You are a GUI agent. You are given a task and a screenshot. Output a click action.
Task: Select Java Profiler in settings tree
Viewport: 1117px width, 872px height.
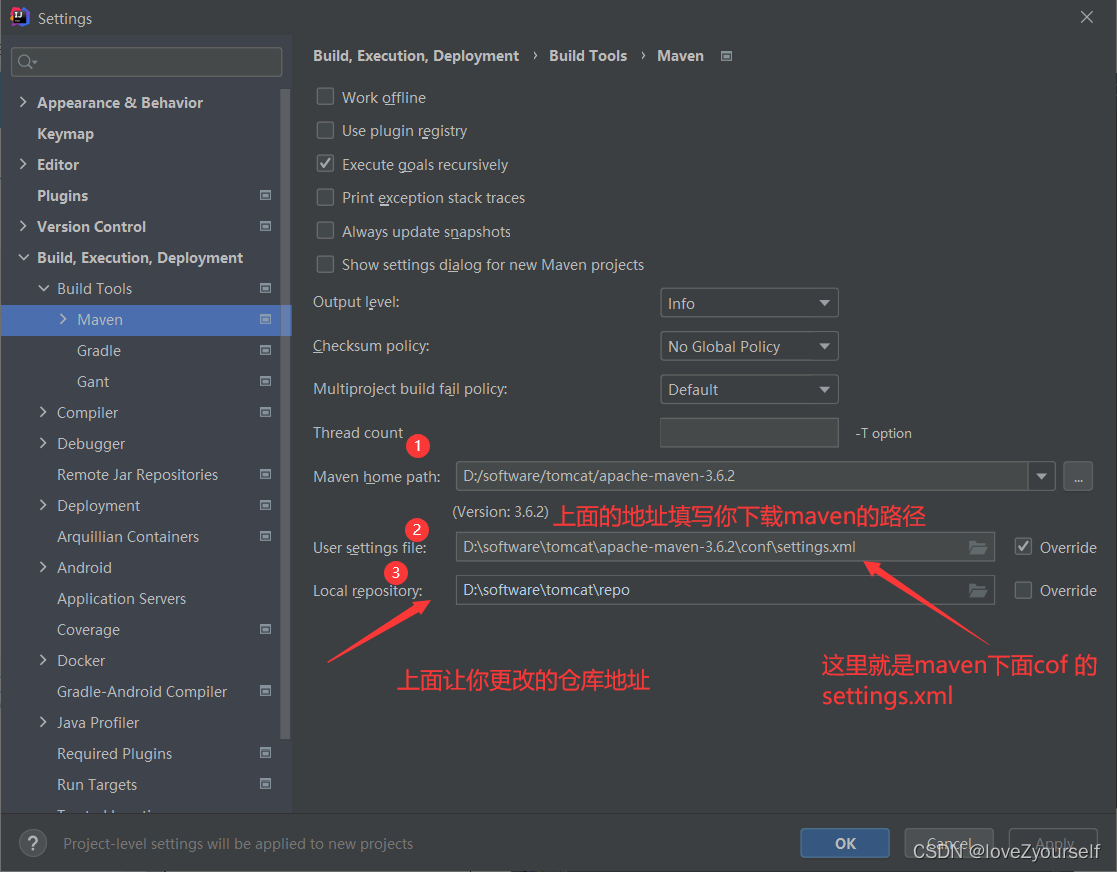[98, 722]
